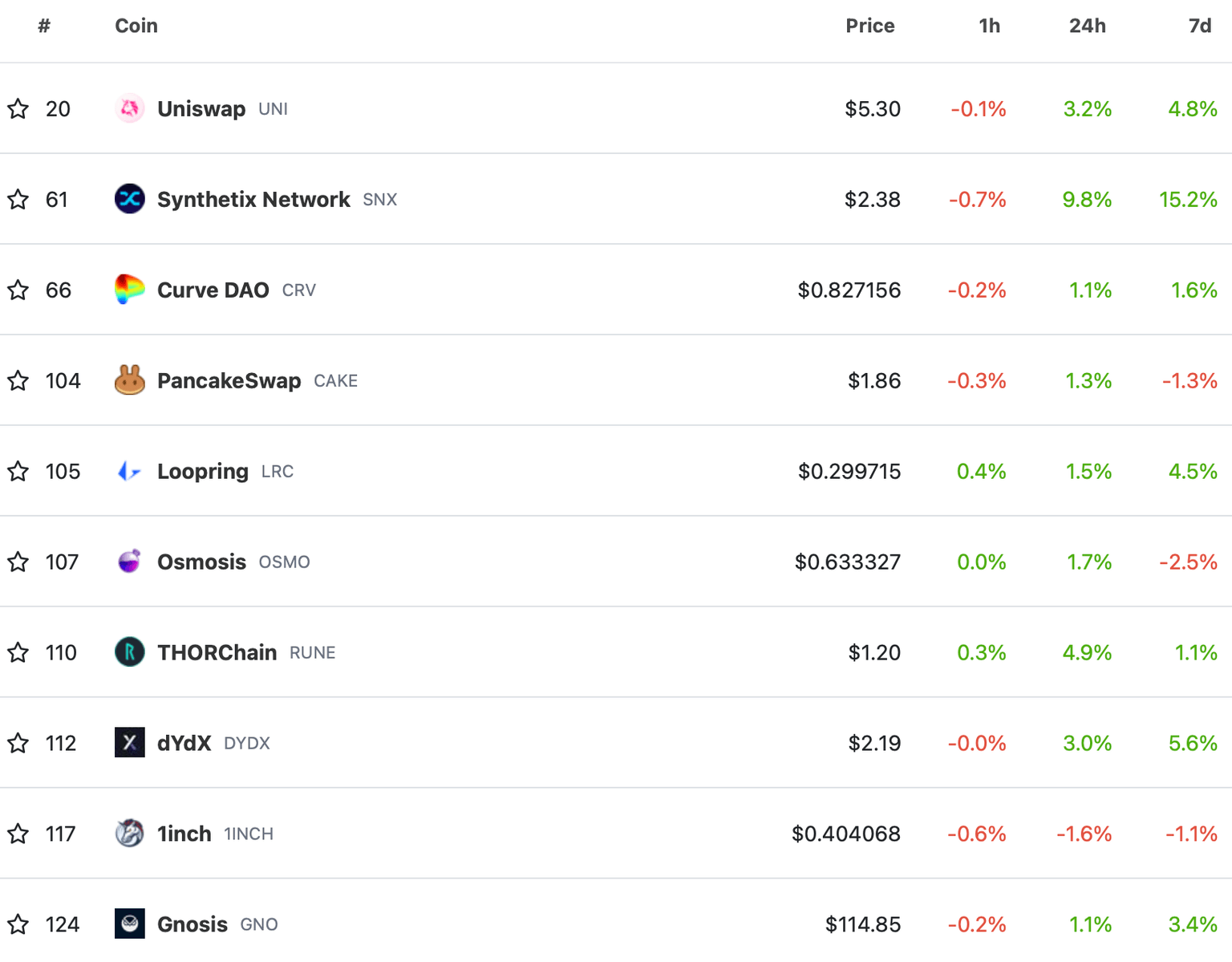Screen dimensions: 1232x962
Task: Star Uniswap as a favorite
Action: pyautogui.click(x=18, y=109)
